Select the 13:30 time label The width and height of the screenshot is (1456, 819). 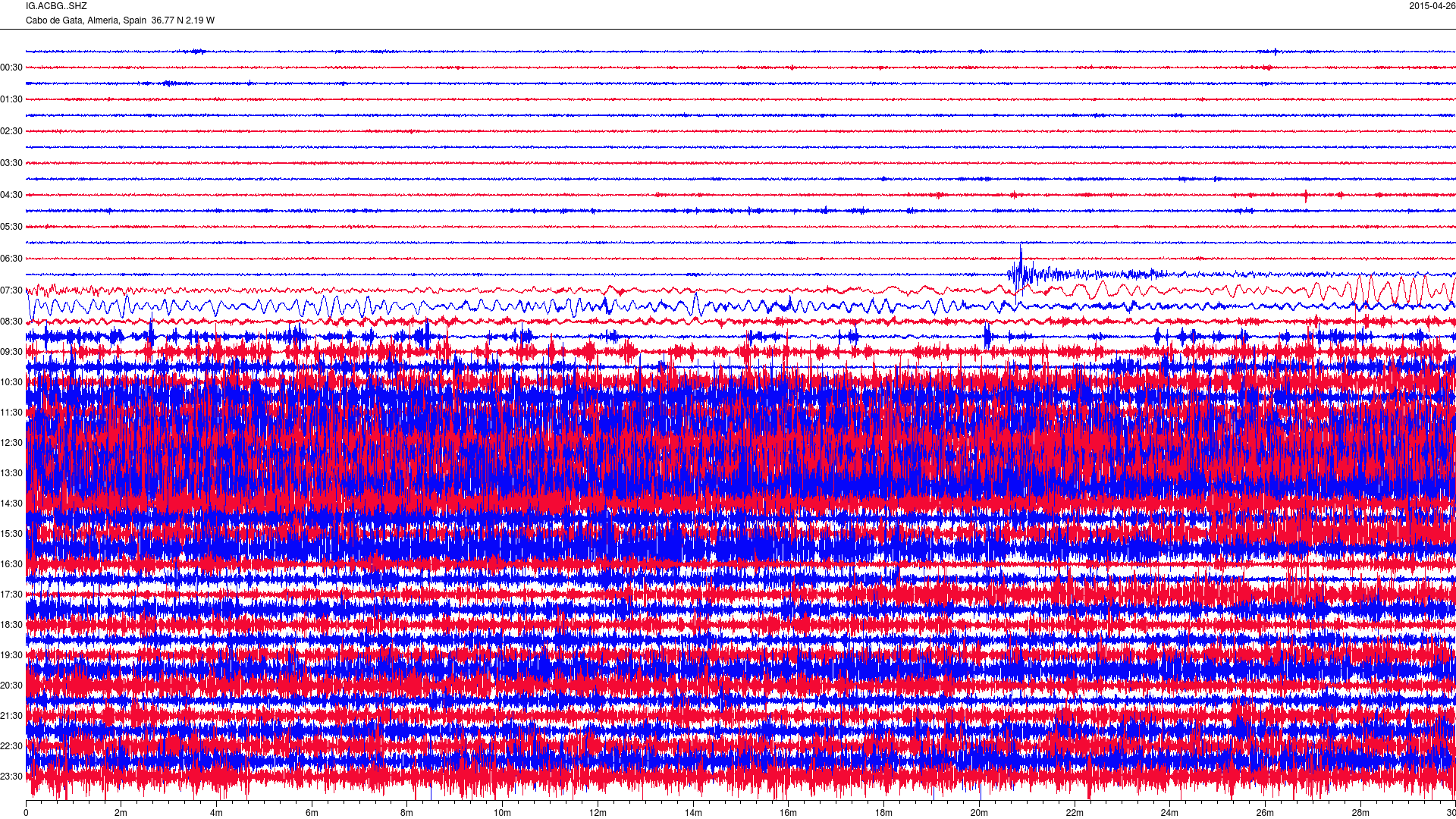click(11, 473)
